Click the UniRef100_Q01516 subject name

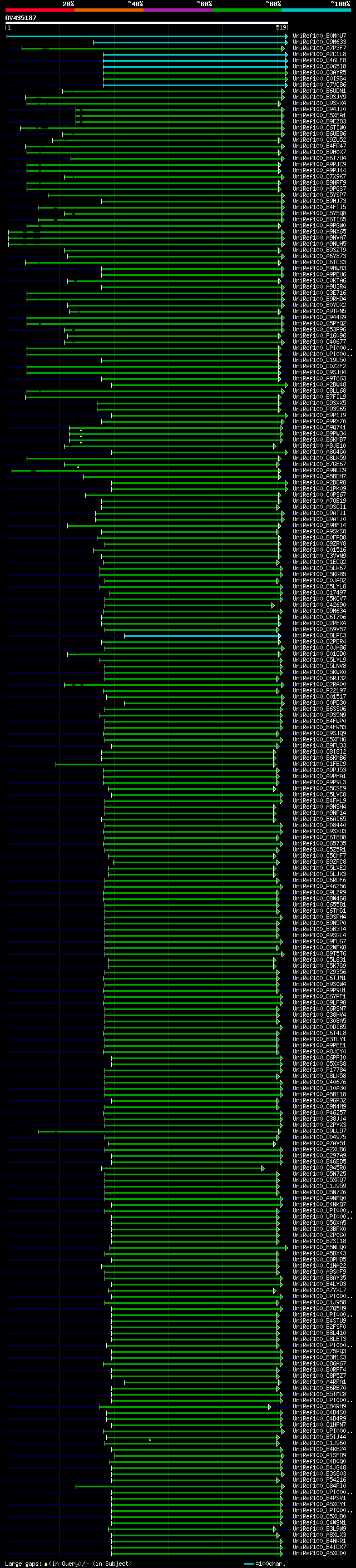click(x=319, y=550)
